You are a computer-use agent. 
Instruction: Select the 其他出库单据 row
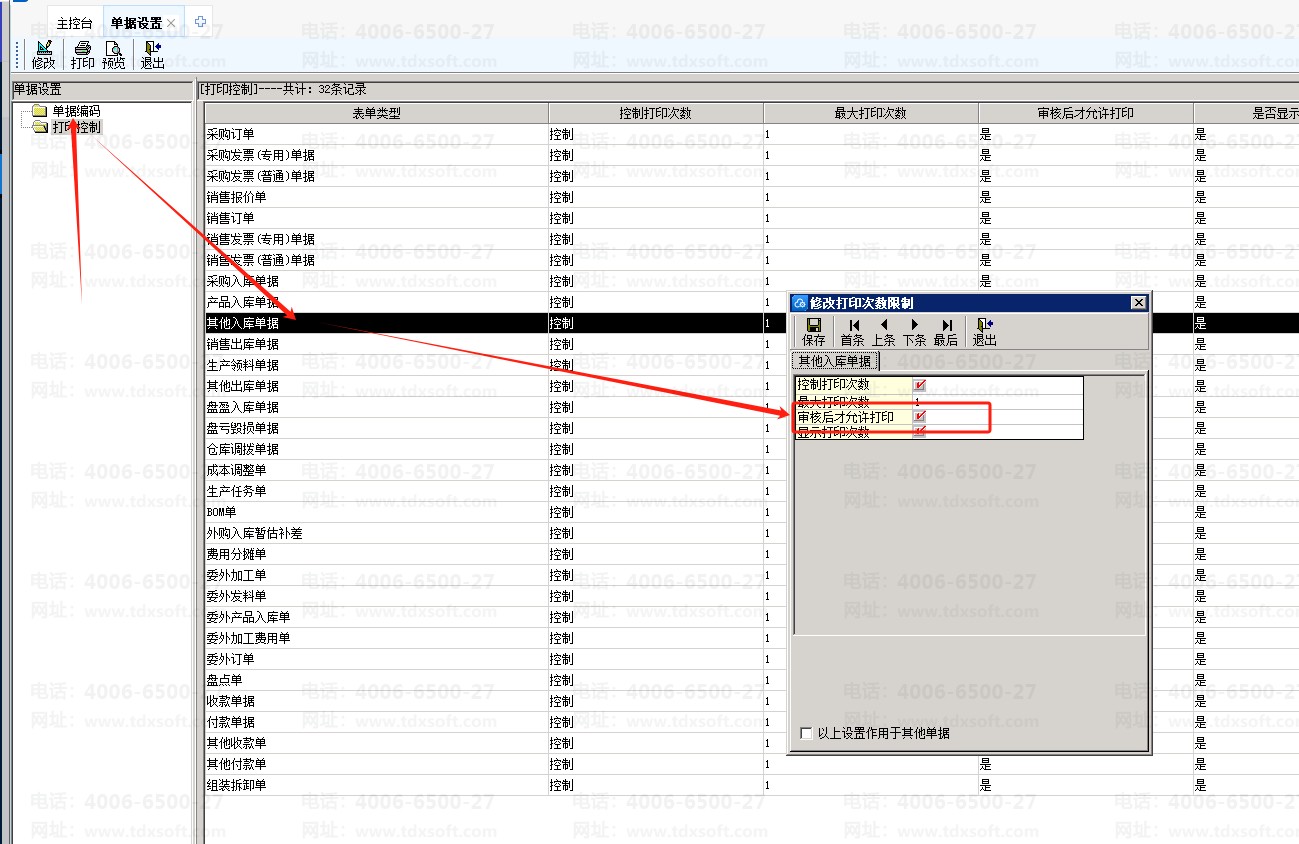point(752,386)
